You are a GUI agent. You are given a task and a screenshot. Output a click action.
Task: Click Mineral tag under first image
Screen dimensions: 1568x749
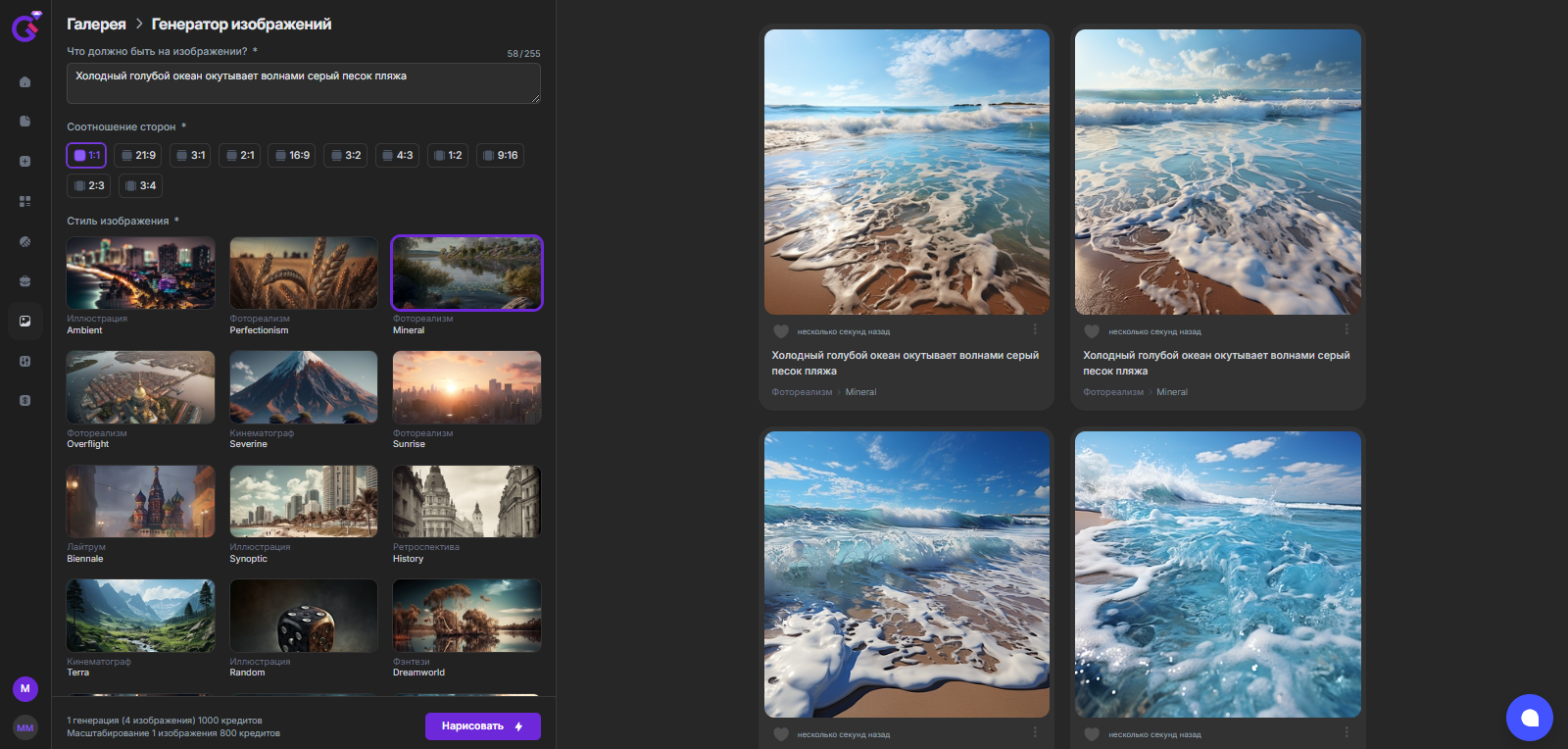point(860,392)
